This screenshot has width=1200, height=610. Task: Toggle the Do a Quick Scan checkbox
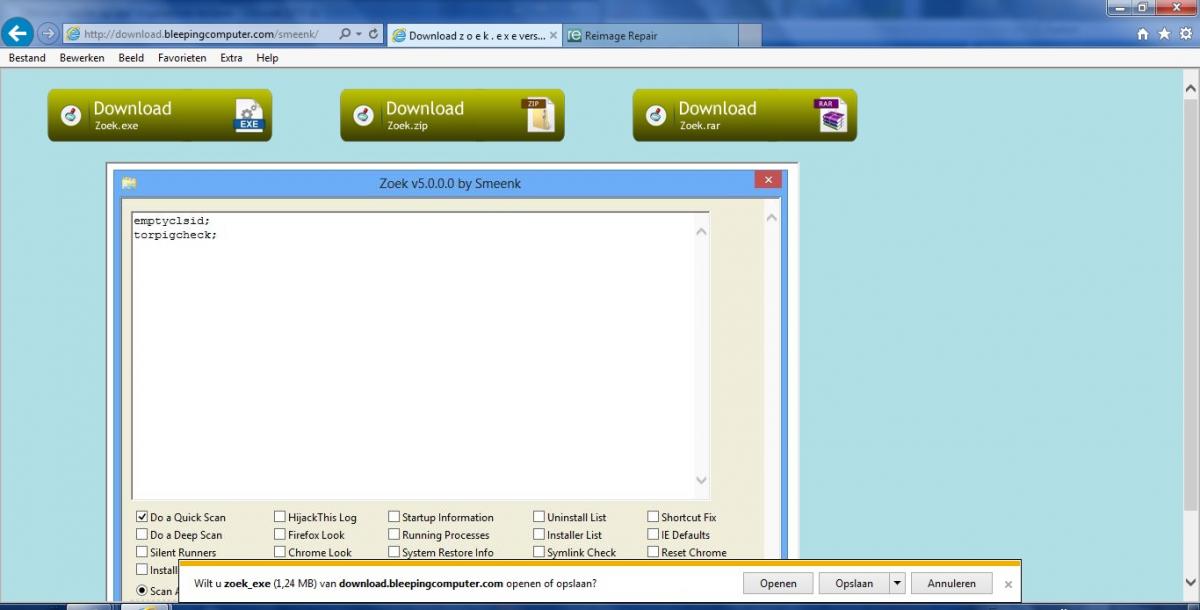click(142, 517)
